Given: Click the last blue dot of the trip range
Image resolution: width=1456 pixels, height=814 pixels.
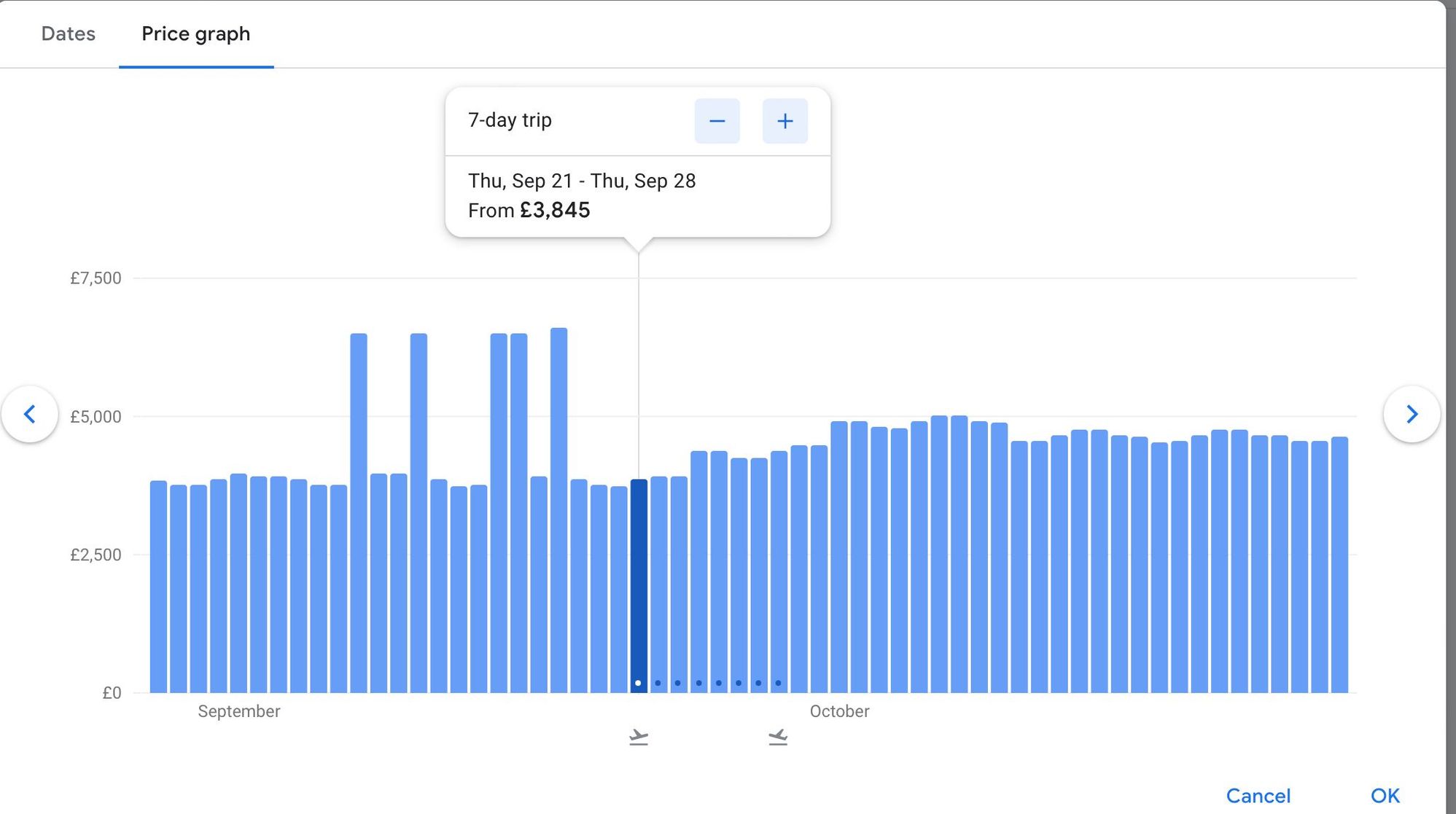Looking at the screenshot, I should click(x=778, y=683).
